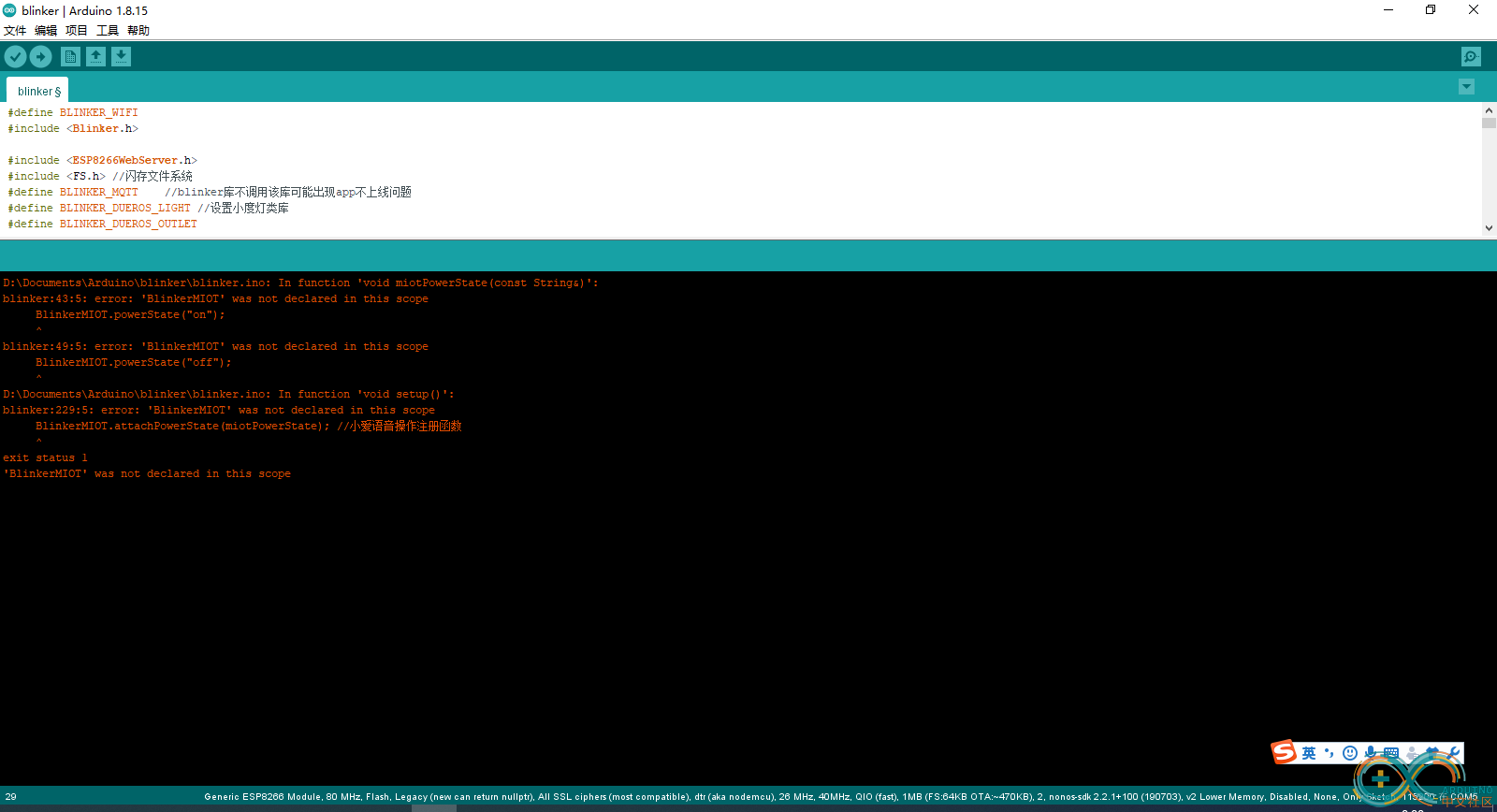Image resolution: width=1497 pixels, height=812 pixels.
Task: Click editor scrollbar up arrow
Action: click(x=1489, y=109)
